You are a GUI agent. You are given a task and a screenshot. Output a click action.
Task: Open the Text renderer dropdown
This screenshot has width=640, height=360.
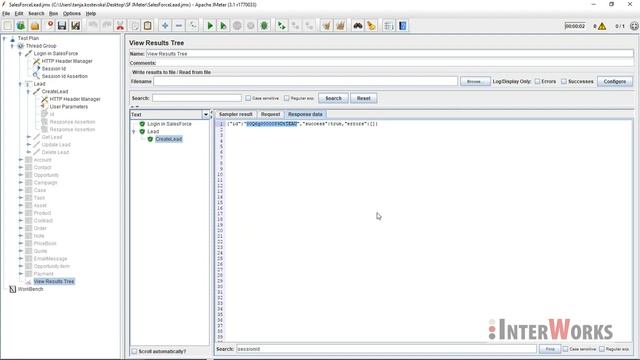tap(206, 114)
